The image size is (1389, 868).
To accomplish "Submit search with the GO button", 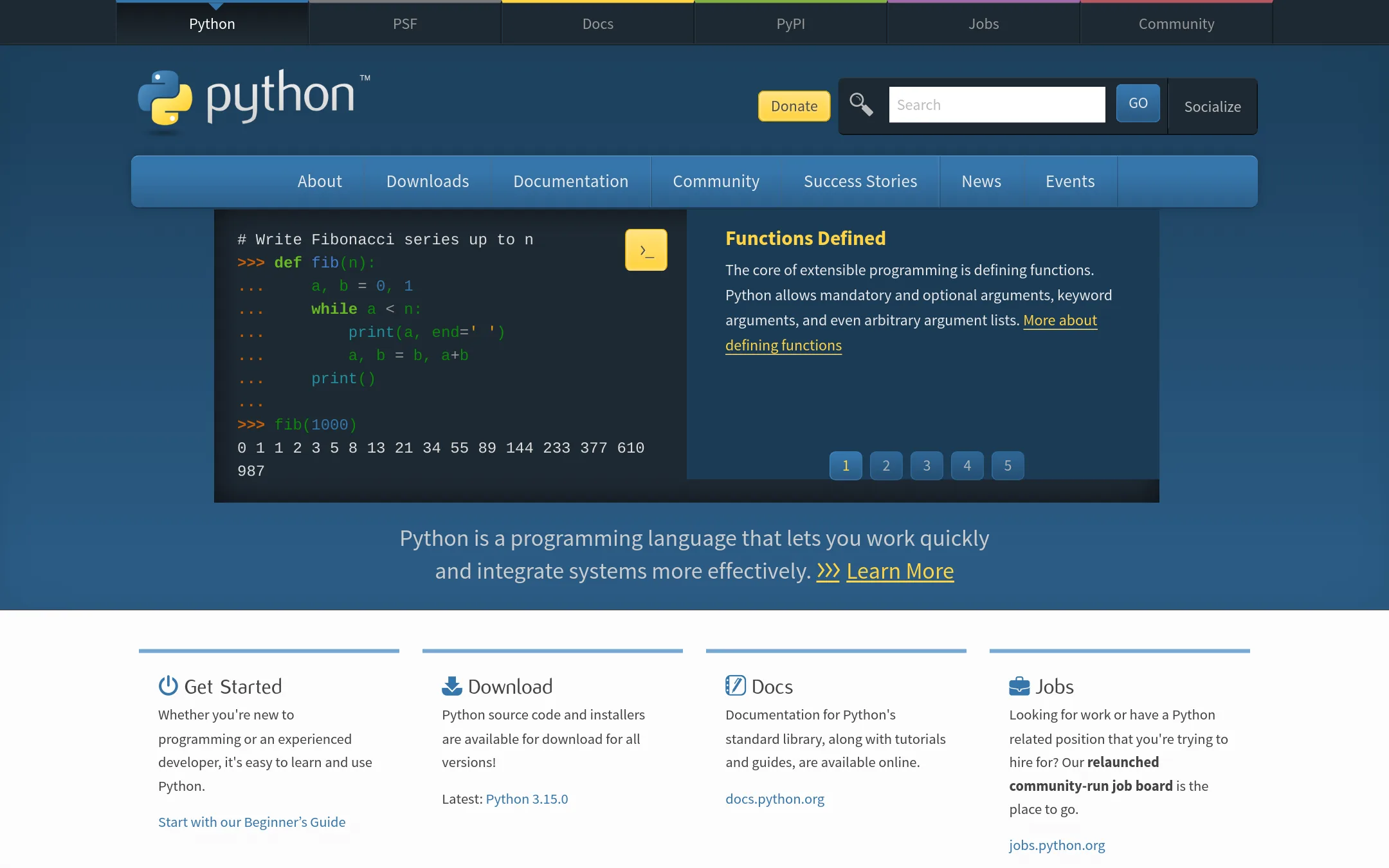I will pyautogui.click(x=1138, y=103).
